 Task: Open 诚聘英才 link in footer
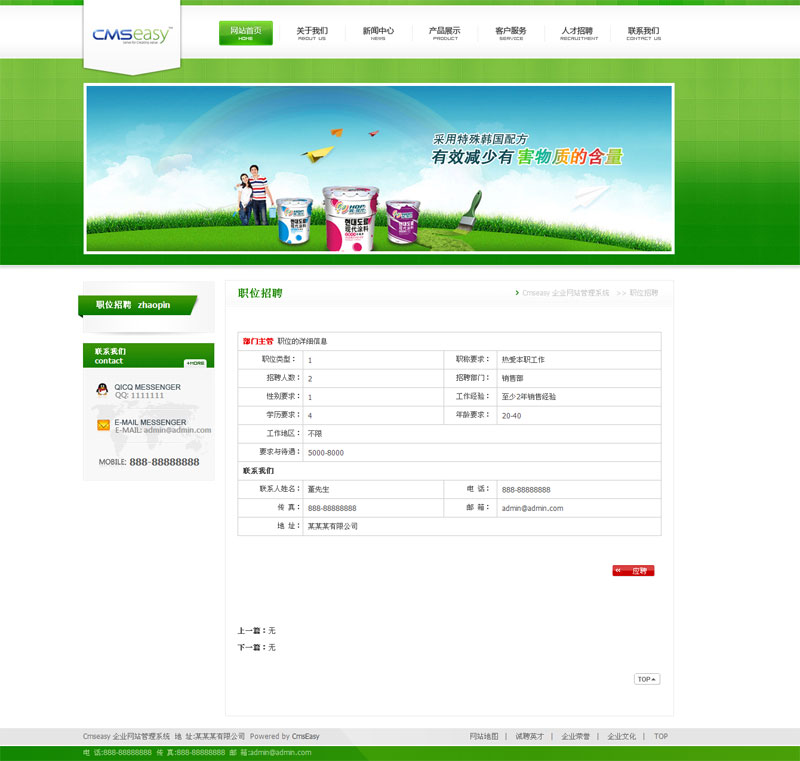point(530,736)
